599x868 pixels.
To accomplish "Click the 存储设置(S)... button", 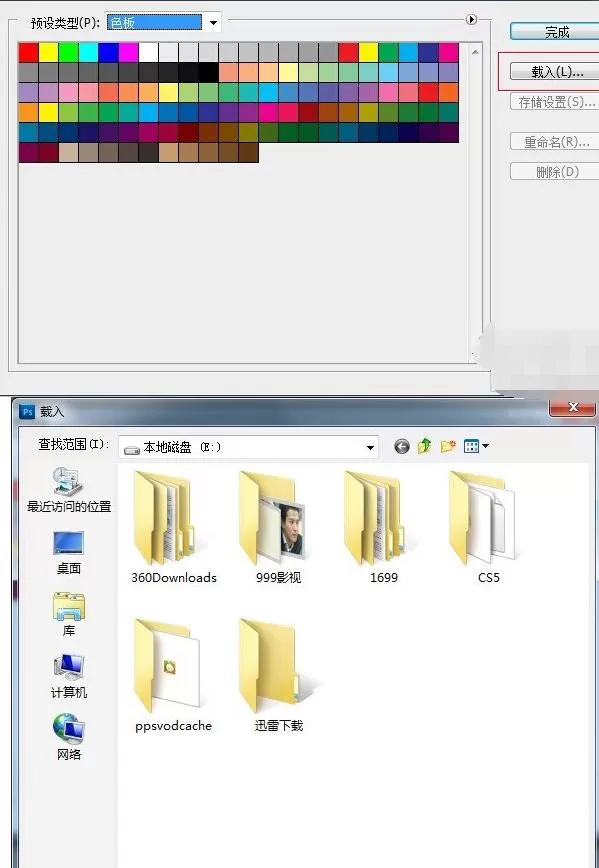I will [556, 102].
